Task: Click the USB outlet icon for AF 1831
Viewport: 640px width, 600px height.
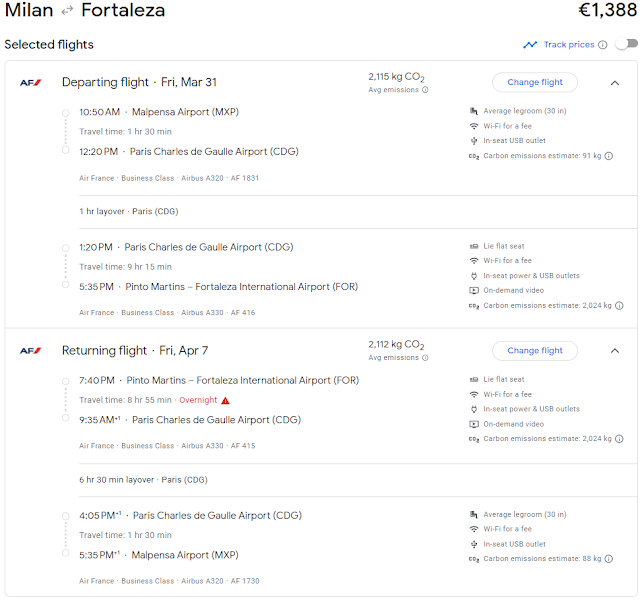Action: tap(473, 141)
